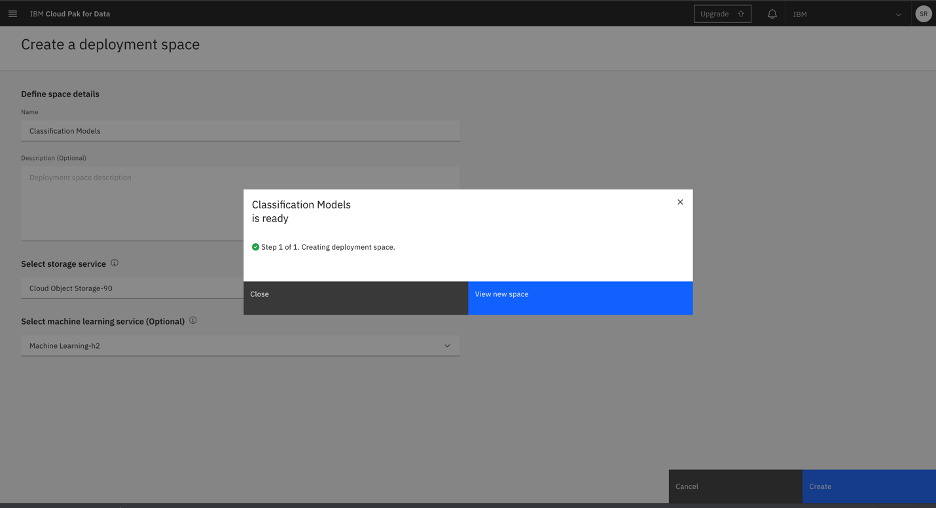Click the Name input field
Image resolution: width=936 pixels, height=508 pixels.
(x=240, y=131)
